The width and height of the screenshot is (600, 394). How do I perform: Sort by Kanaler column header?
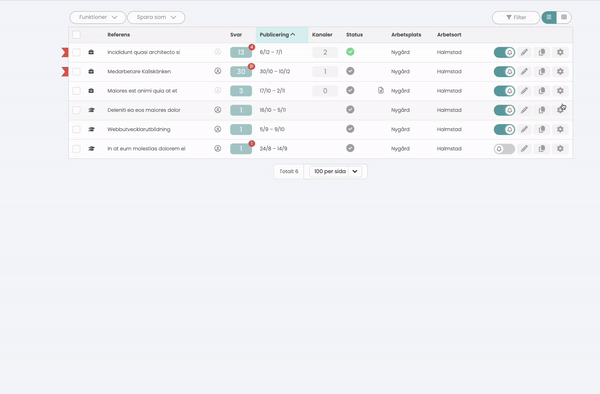tap(322, 35)
